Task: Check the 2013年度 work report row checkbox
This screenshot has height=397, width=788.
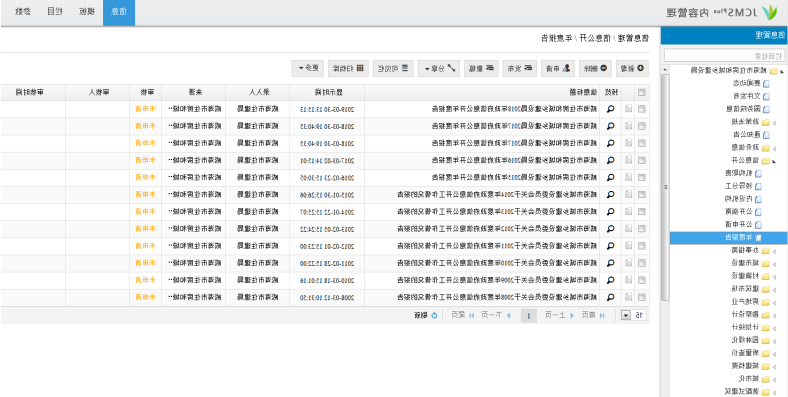Action: (642, 212)
